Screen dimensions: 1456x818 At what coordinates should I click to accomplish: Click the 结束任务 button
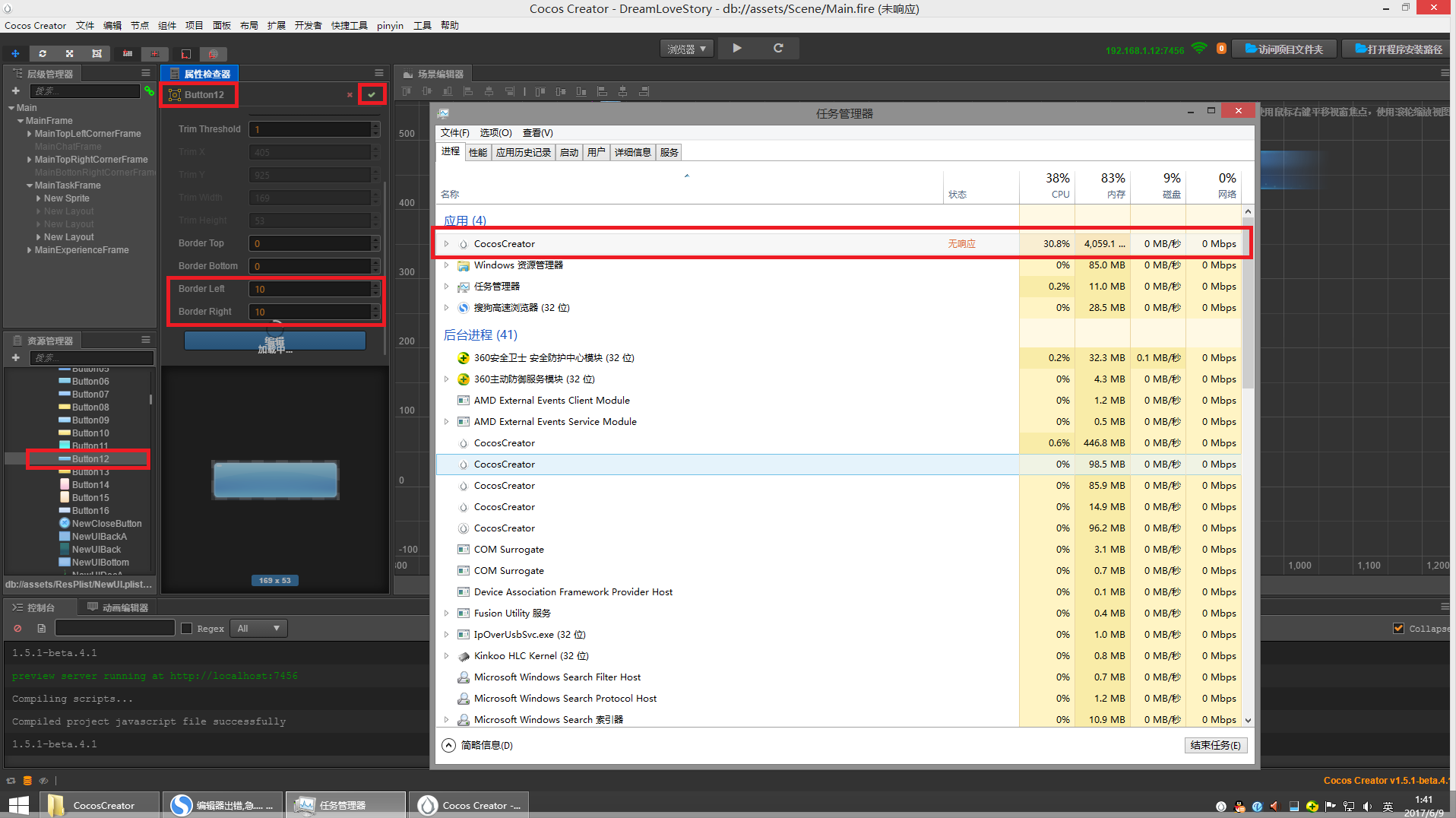[x=1216, y=745]
